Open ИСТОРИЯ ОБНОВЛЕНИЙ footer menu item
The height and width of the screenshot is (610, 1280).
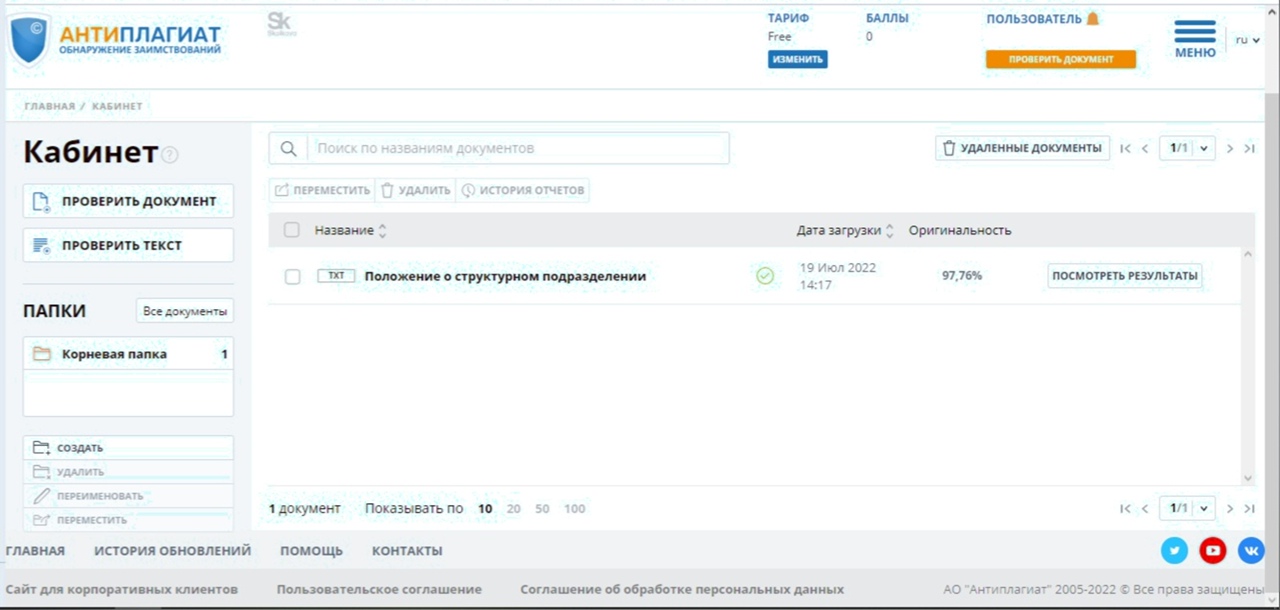(172, 551)
